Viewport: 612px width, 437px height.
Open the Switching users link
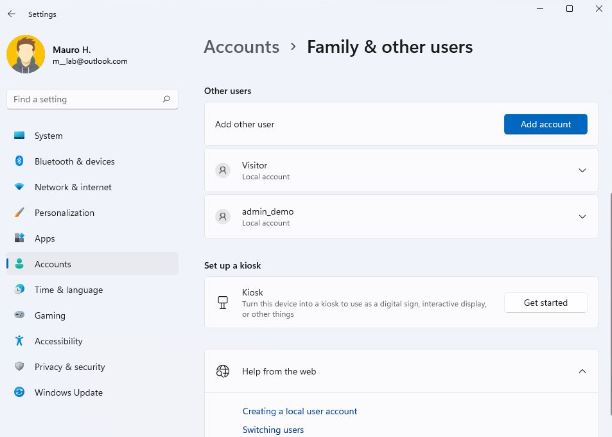pos(273,430)
